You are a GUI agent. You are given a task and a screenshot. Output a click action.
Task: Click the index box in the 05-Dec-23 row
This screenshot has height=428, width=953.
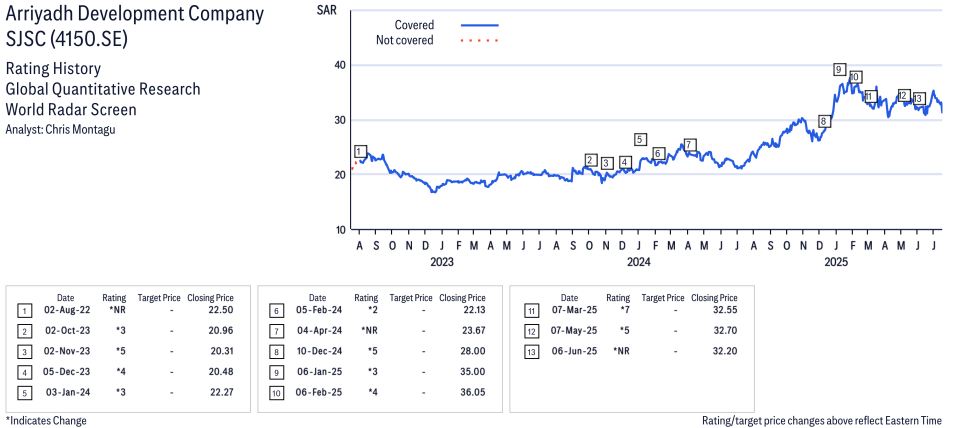tap(24, 373)
